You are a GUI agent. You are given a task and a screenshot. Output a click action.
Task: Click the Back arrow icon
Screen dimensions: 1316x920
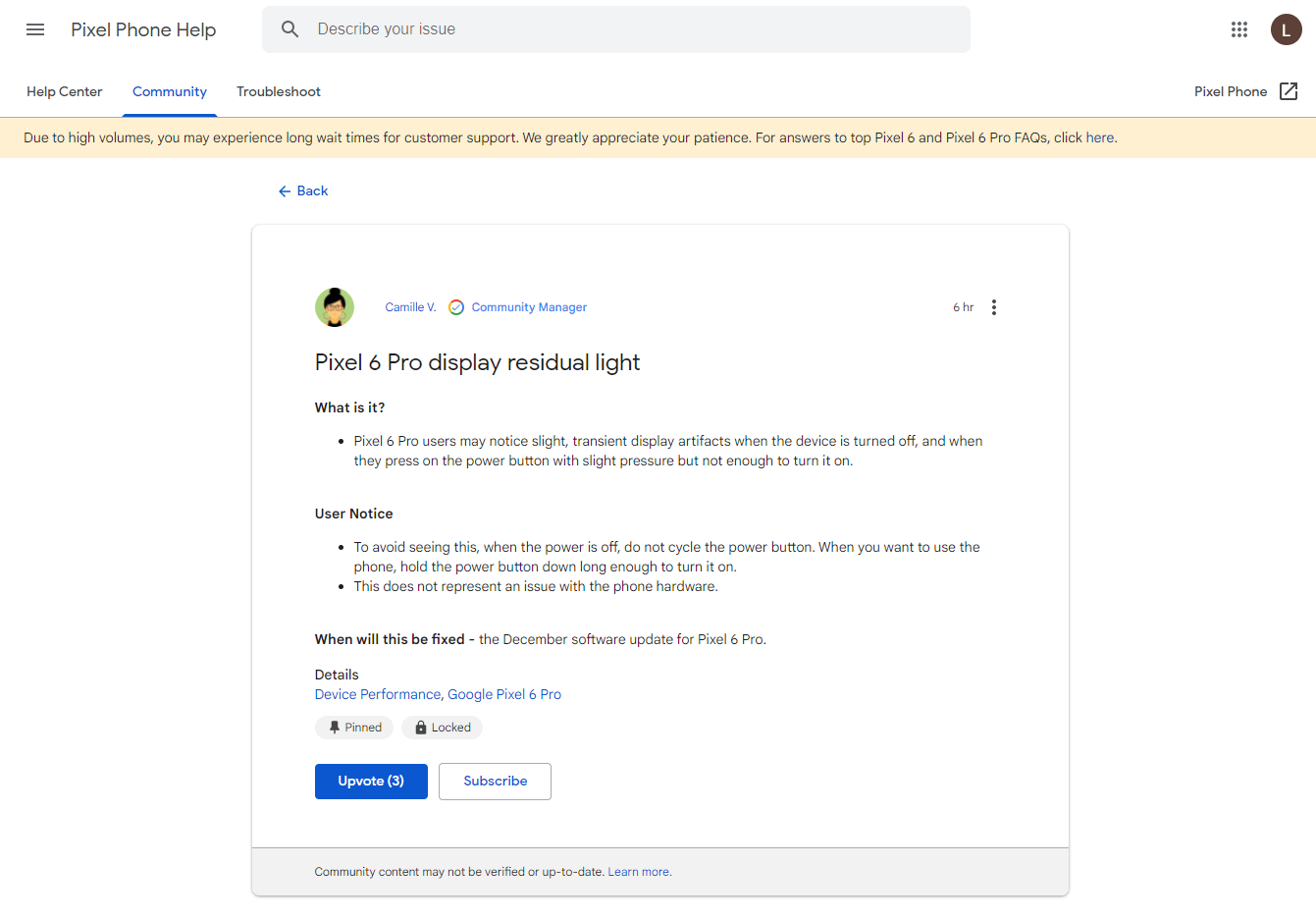(285, 191)
